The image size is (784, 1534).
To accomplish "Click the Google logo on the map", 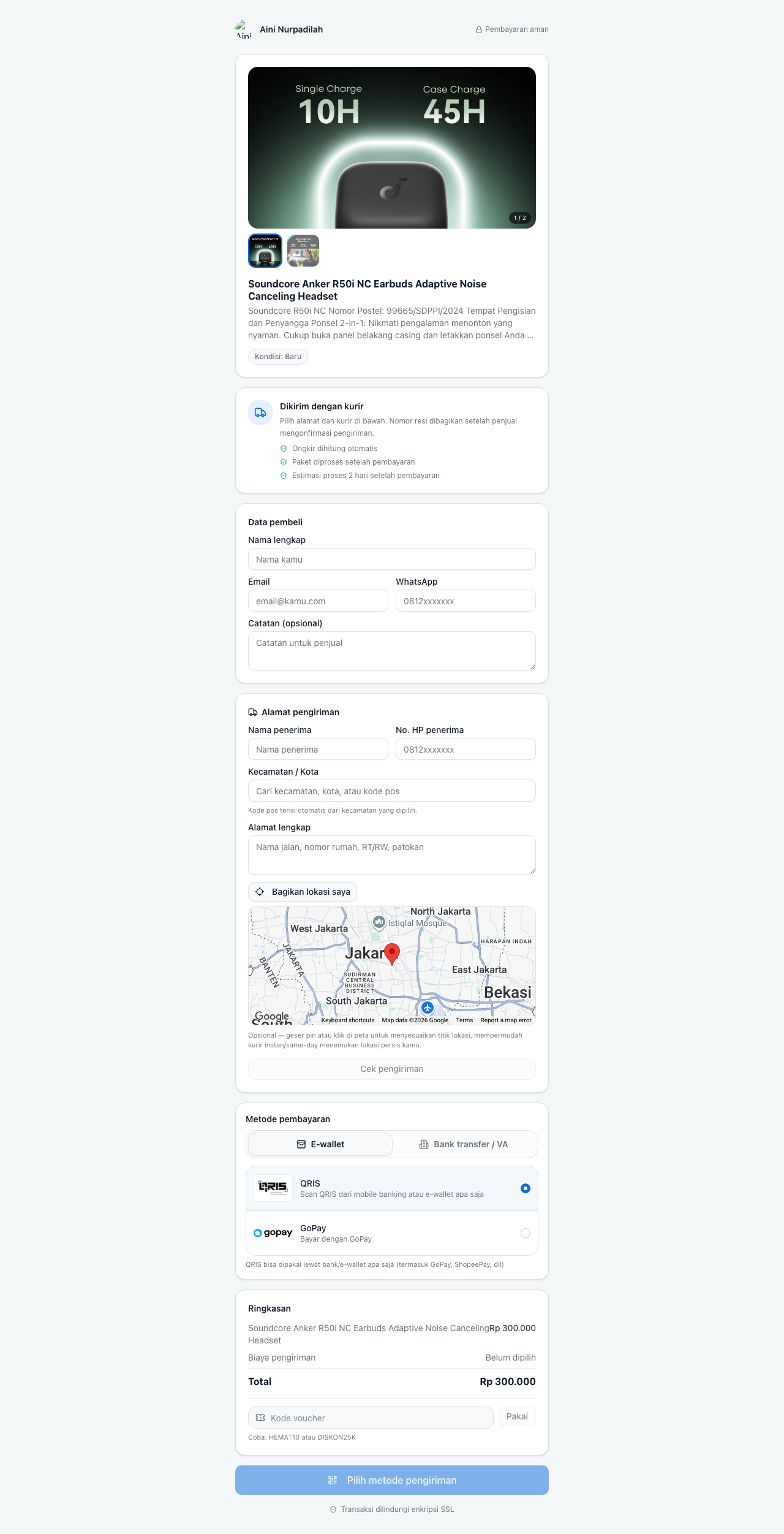I will 272,1016.
